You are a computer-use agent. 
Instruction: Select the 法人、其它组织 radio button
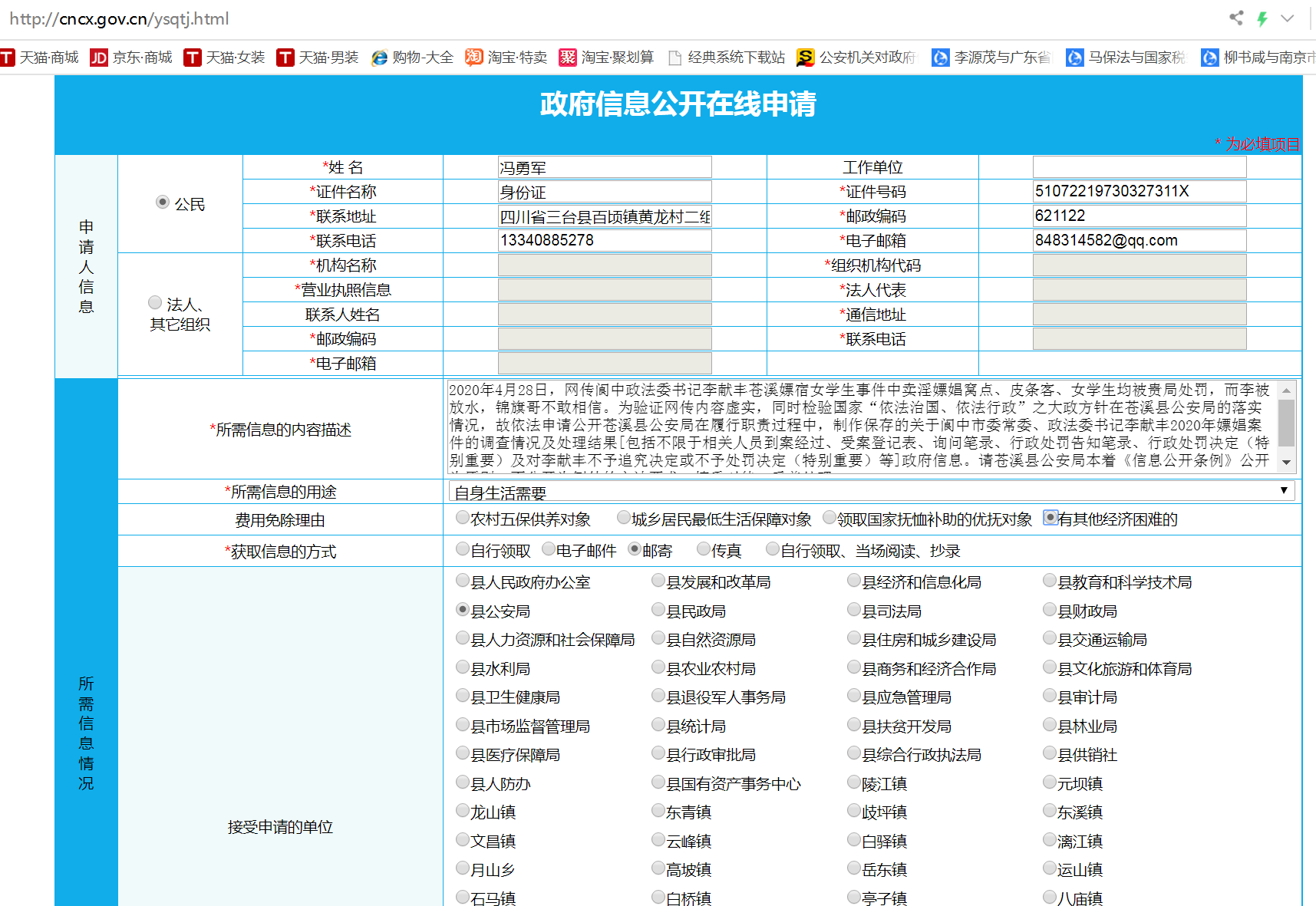point(155,302)
